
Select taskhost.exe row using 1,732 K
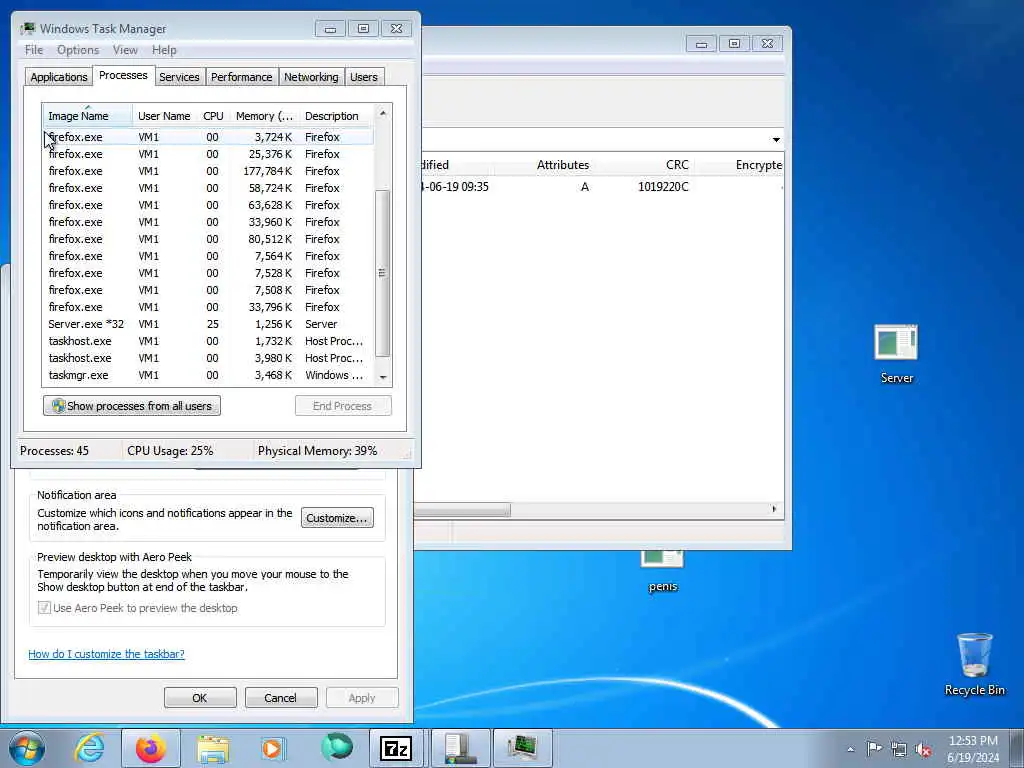pos(209,341)
